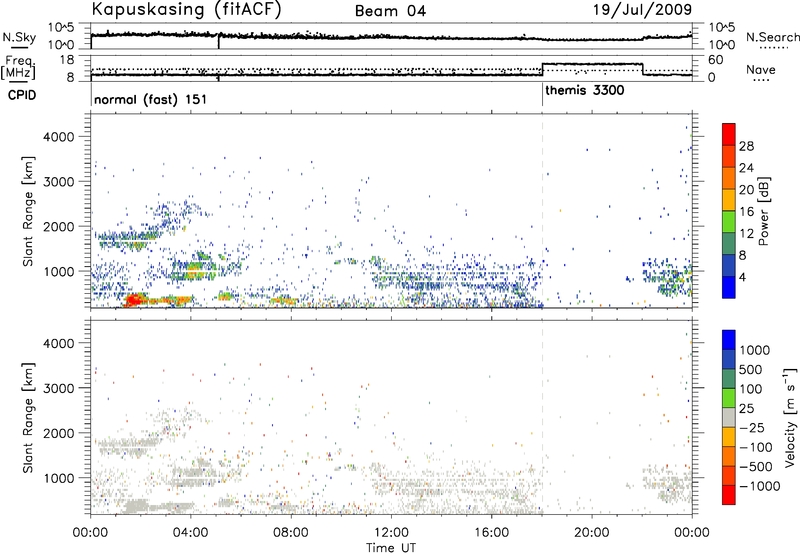This screenshot has width=800, height=554.
Task: Click velocity colorbar blue top segment above 1000
Action: (x=729, y=340)
